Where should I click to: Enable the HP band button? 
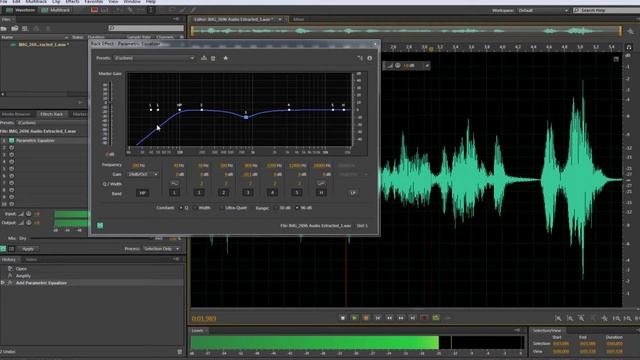coord(142,193)
